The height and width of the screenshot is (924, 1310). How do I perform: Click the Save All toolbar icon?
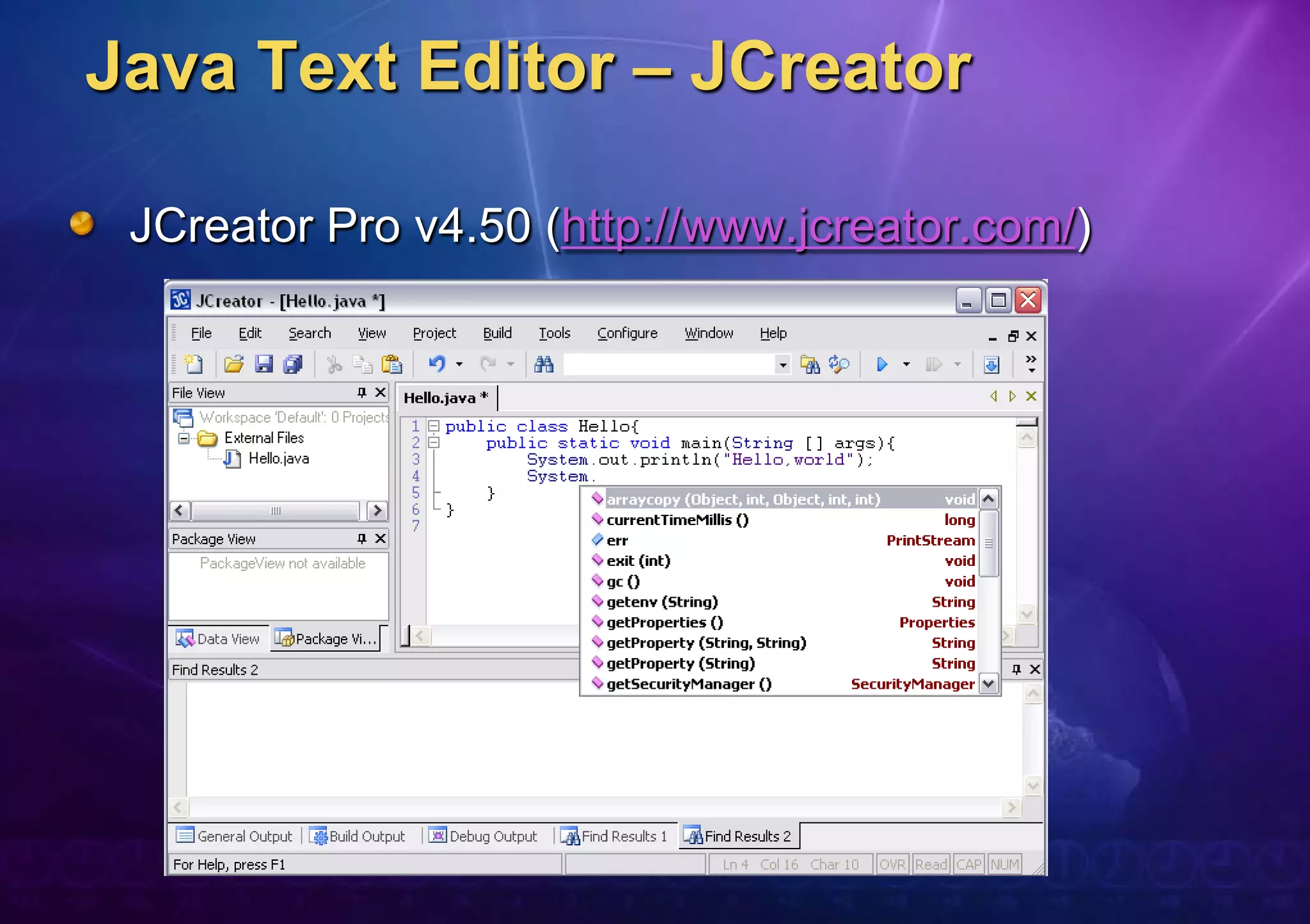click(x=293, y=364)
